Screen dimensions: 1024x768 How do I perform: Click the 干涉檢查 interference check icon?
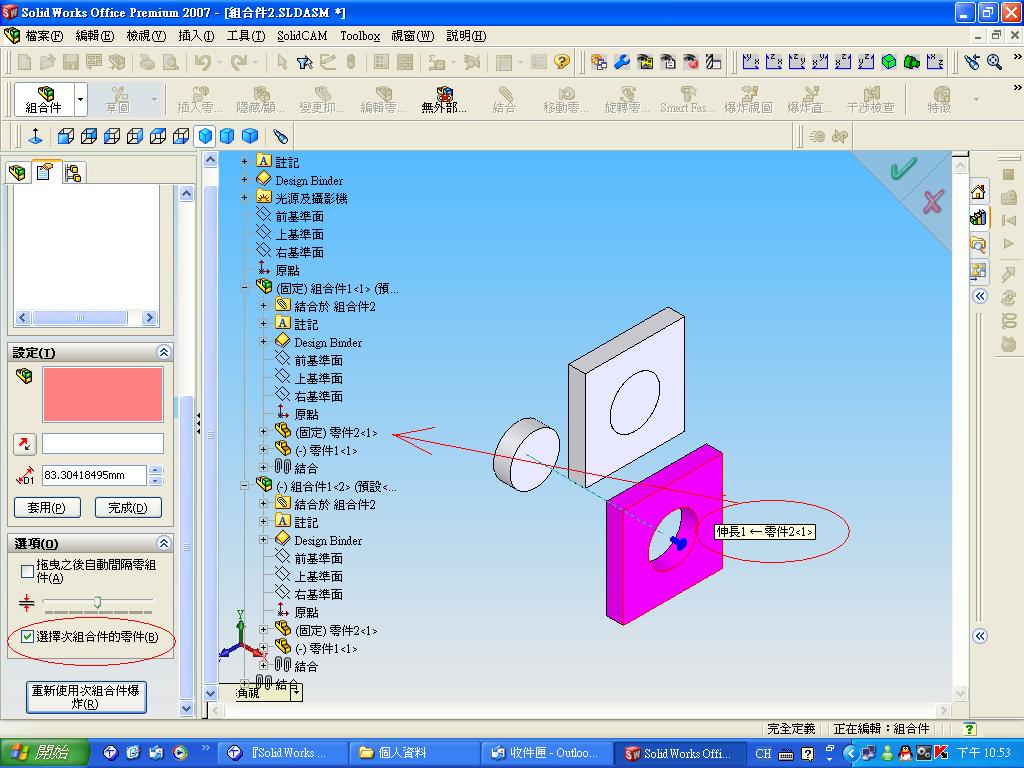coord(871,99)
